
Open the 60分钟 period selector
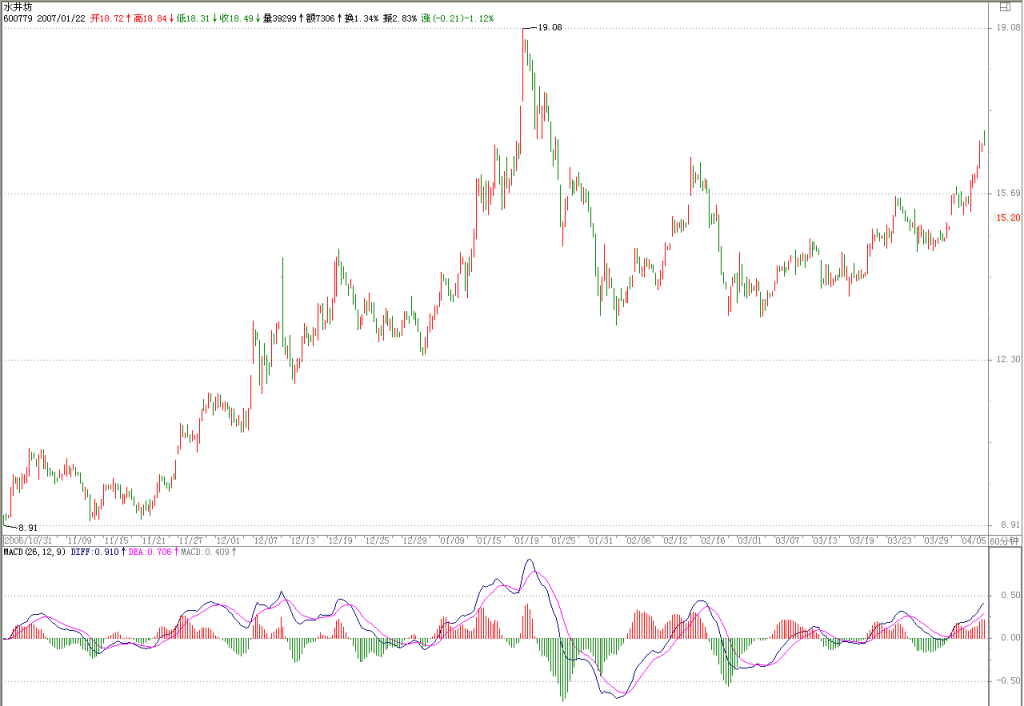coord(1004,541)
